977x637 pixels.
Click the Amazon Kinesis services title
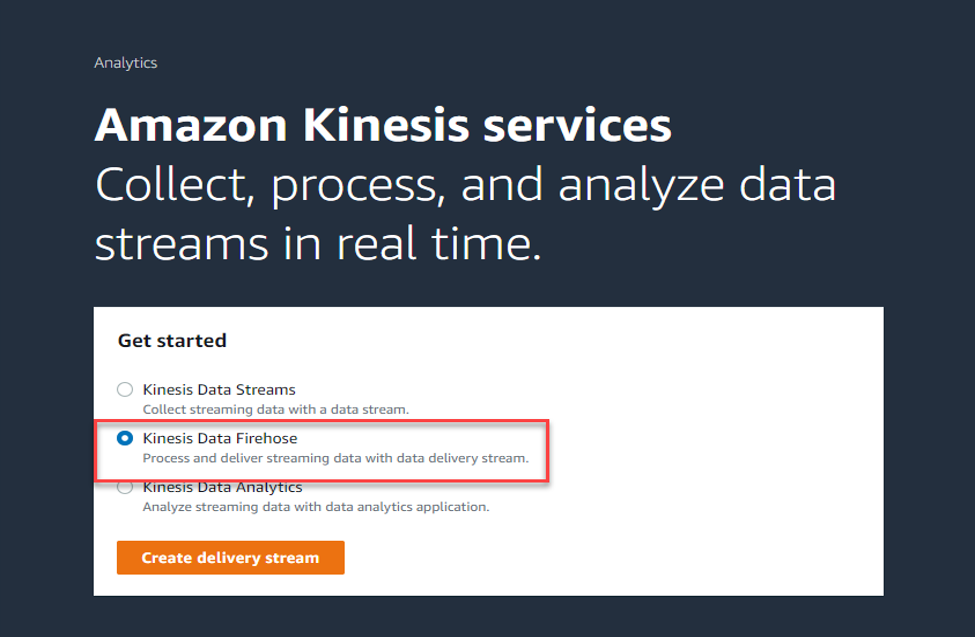coord(382,124)
